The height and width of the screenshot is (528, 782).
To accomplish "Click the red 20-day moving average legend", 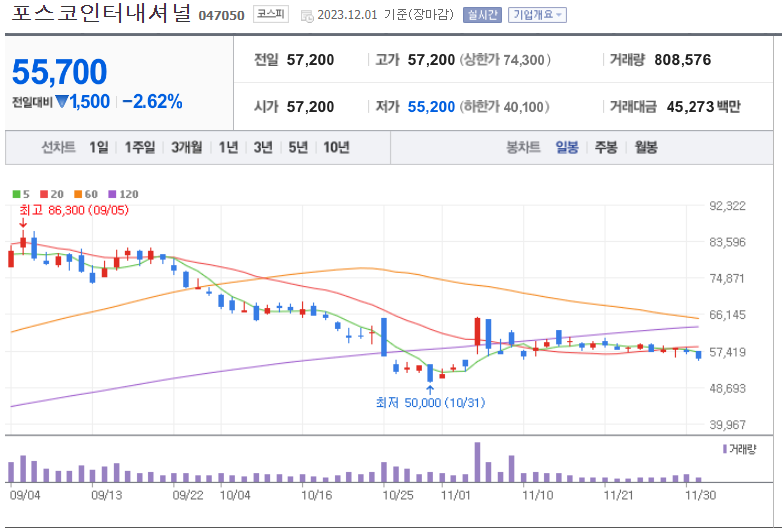I will pos(52,194).
